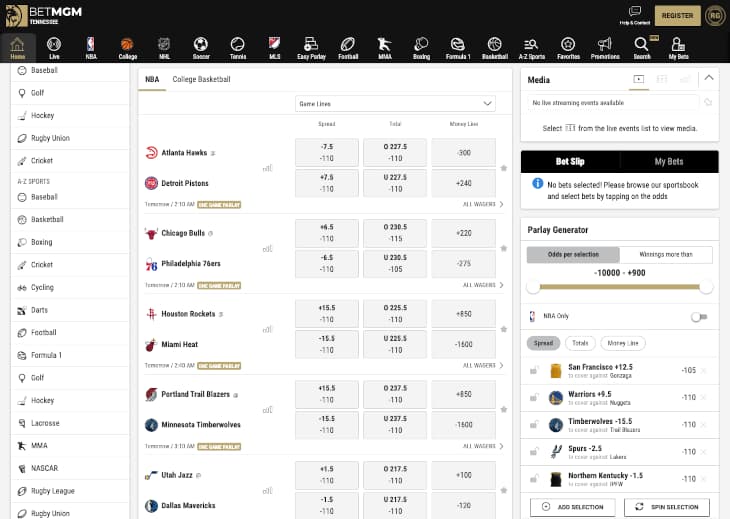Screen dimensions: 730x519
Task: Select the NBA tab above game lines
Action: 152,79
